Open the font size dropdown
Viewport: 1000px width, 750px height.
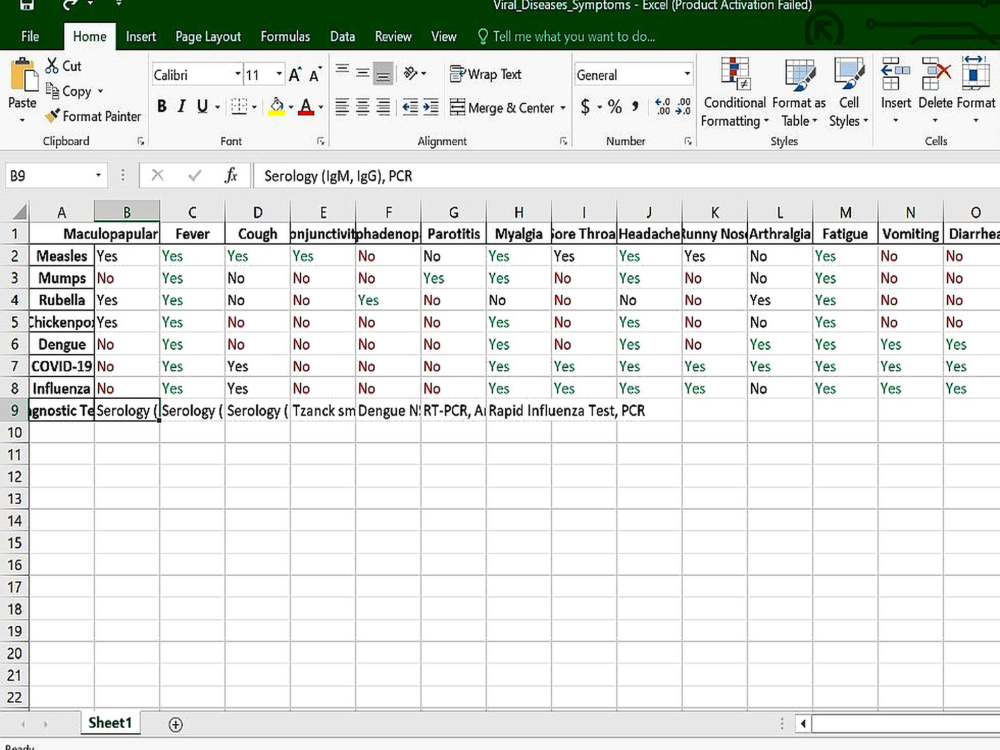tap(279, 74)
